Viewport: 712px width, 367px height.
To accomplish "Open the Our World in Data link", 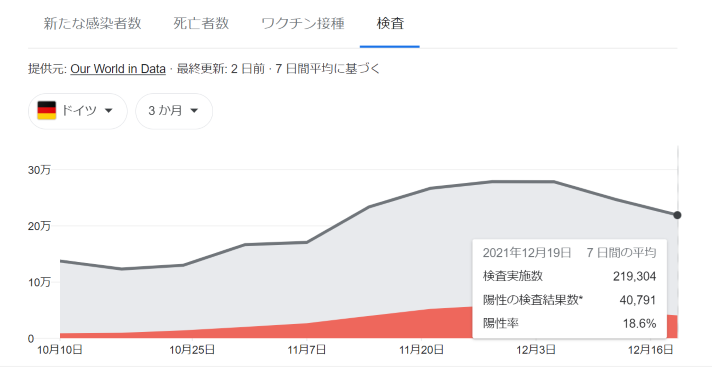I will click(118, 69).
